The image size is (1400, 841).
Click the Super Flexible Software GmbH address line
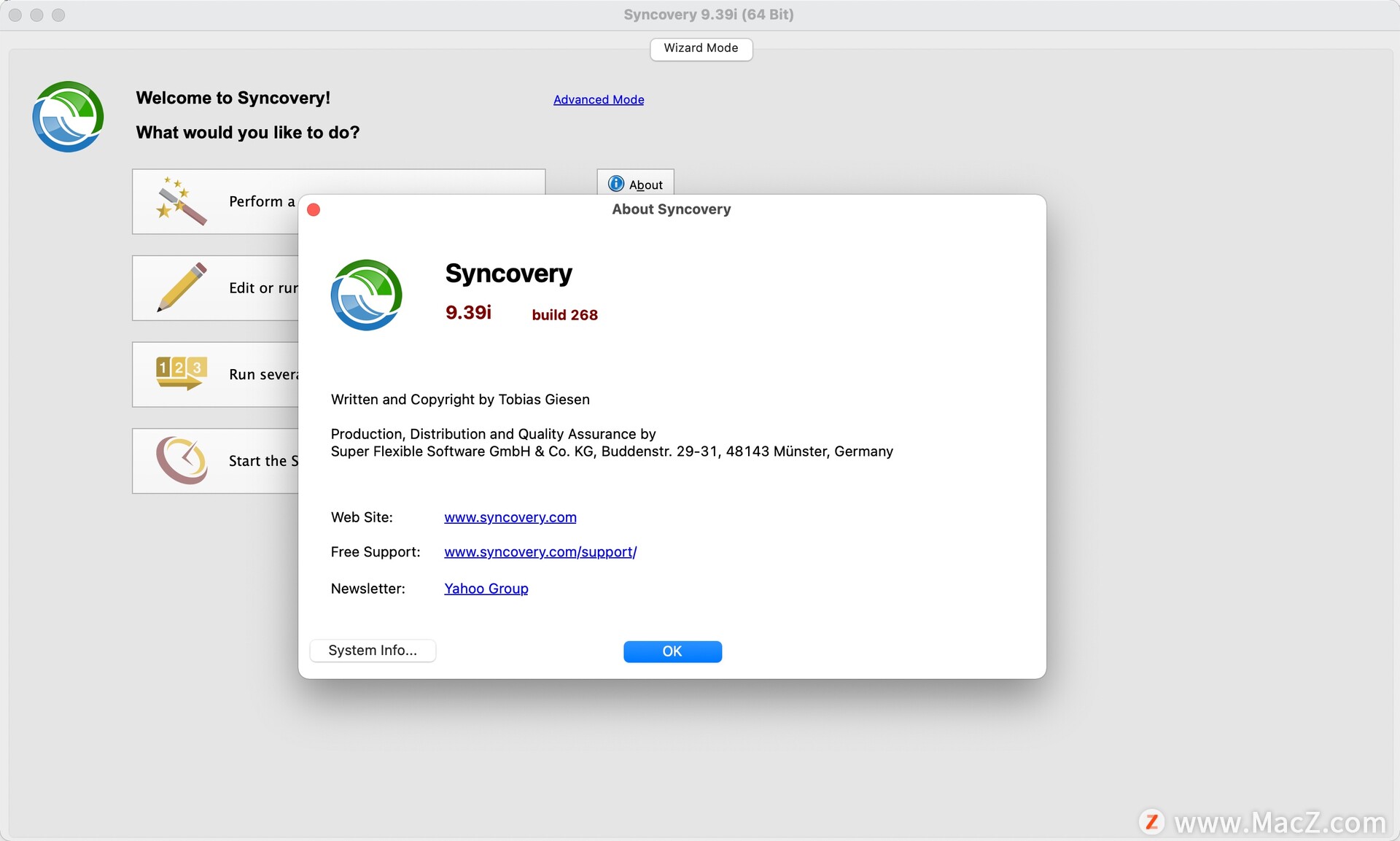tap(612, 451)
